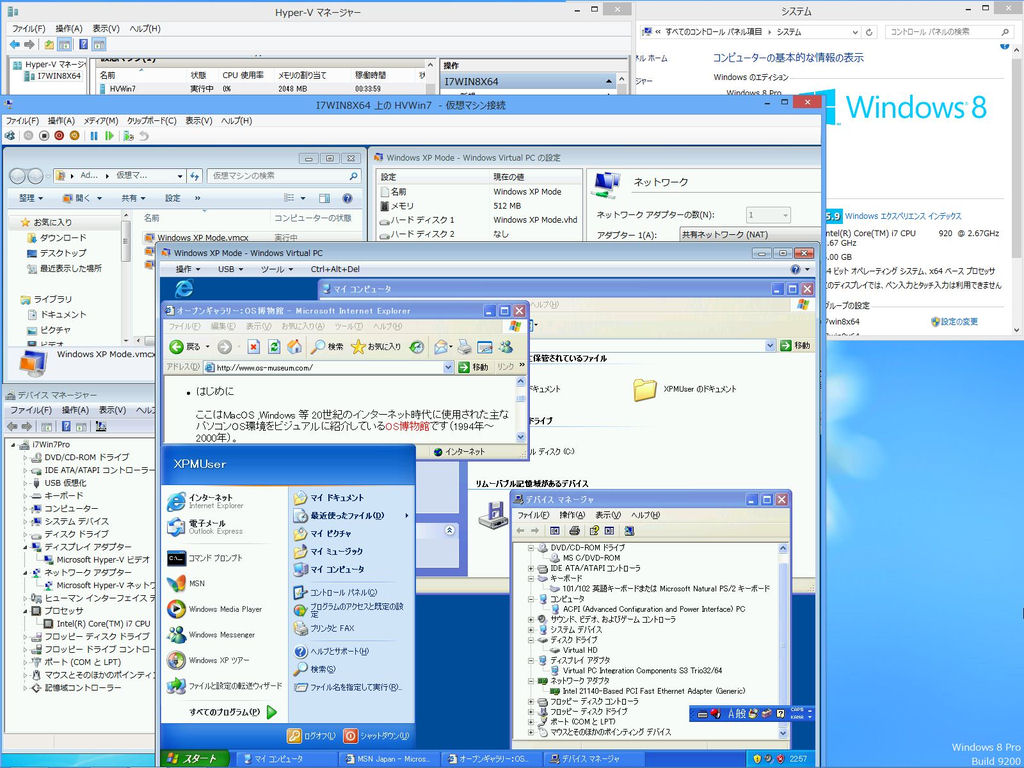Image resolution: width=1024 pixels, height=768 pixels.
Task: Click Ctrl+Alt+Del in Windows Virtual PC toolbar
Action: (x=335, y=269)
